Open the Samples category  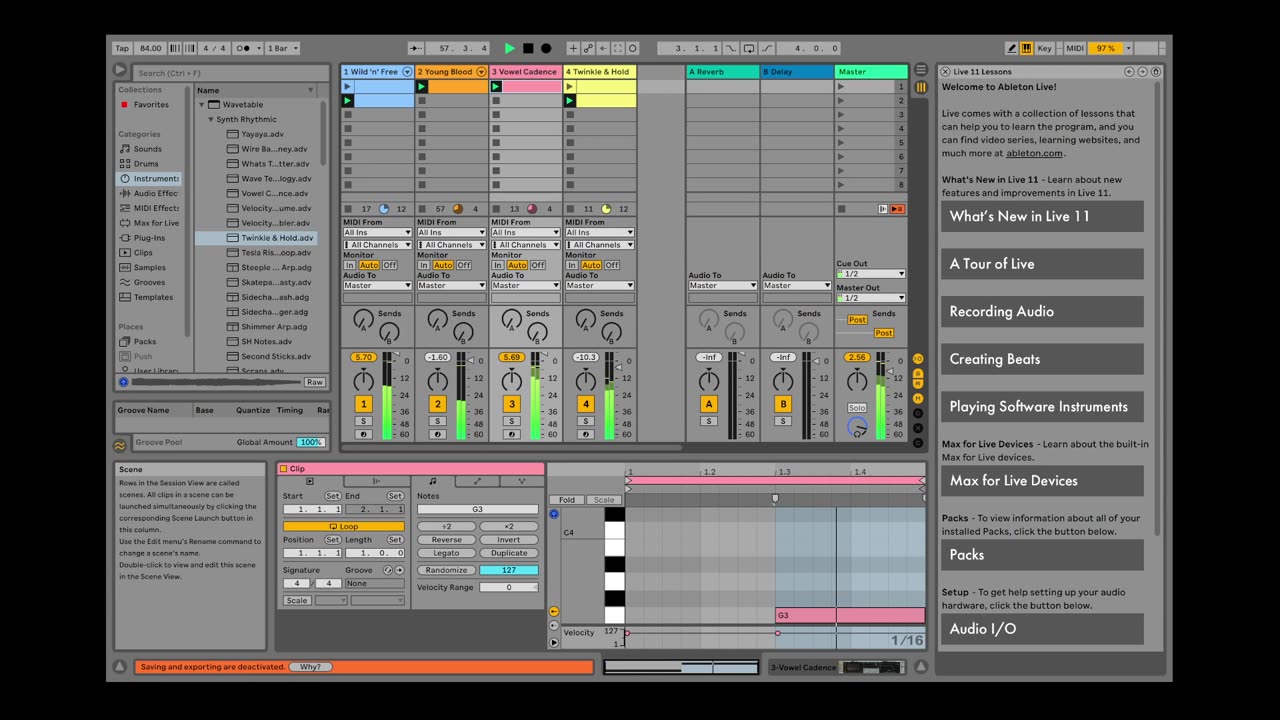pos(149,267)
